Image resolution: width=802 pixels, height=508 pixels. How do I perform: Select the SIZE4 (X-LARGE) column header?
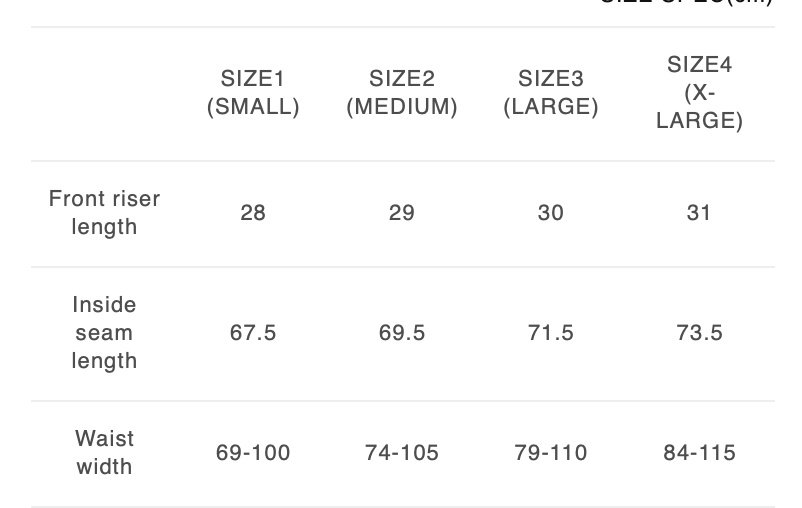[x=699, y=93]
